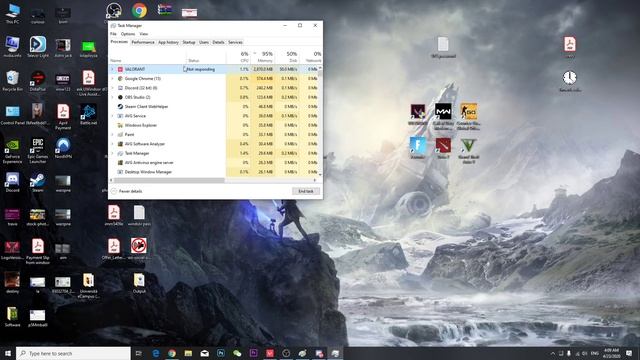
Task: Launch Microsoft Edge from the taskbar
Action: click(156, 353)
